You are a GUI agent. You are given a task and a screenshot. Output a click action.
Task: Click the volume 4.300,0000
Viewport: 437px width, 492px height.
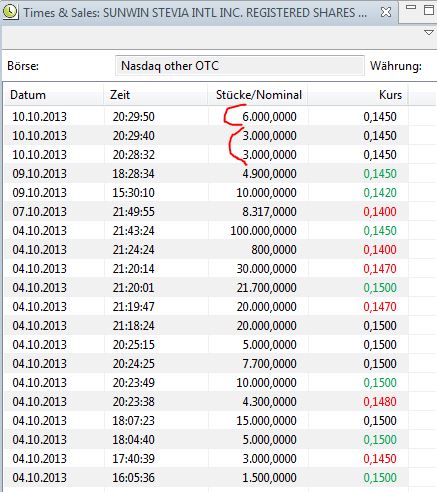click(x=269, y=402)
